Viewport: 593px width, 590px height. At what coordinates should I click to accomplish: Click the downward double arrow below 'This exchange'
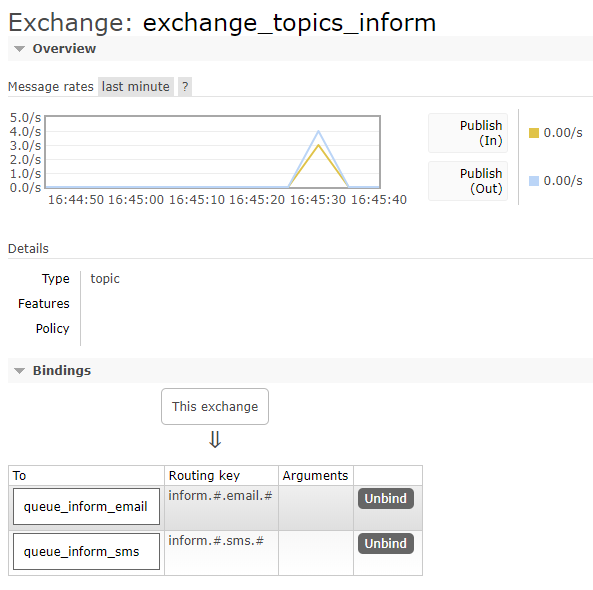pos(215,439)
